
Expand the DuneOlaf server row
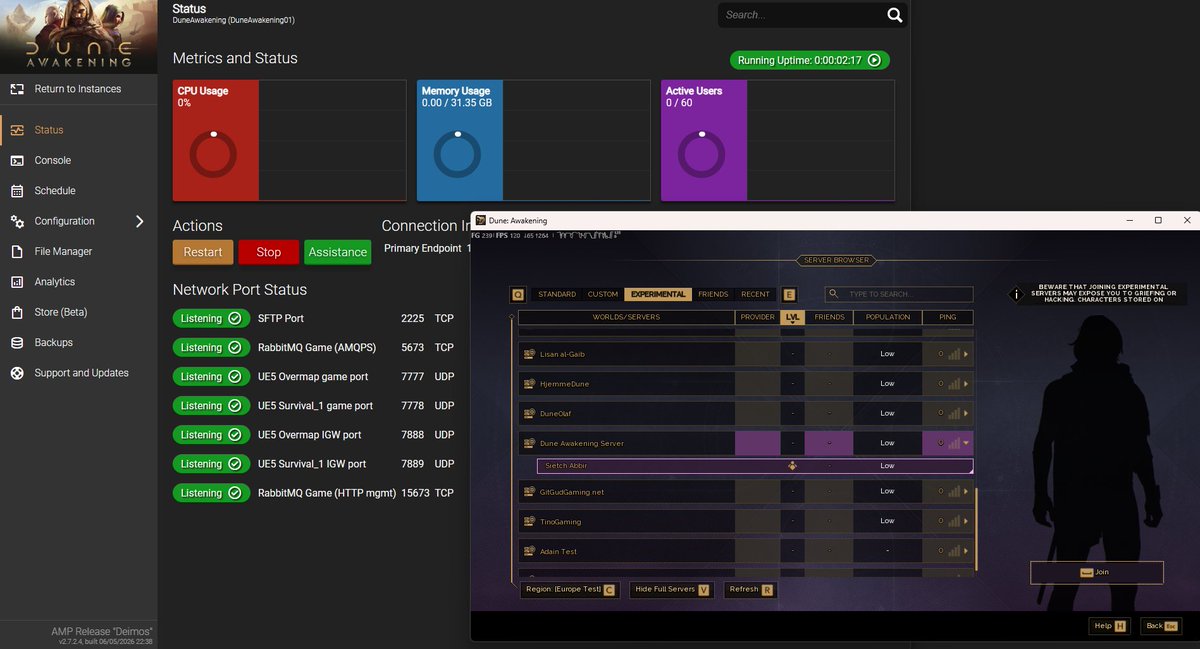pos(966,413)
